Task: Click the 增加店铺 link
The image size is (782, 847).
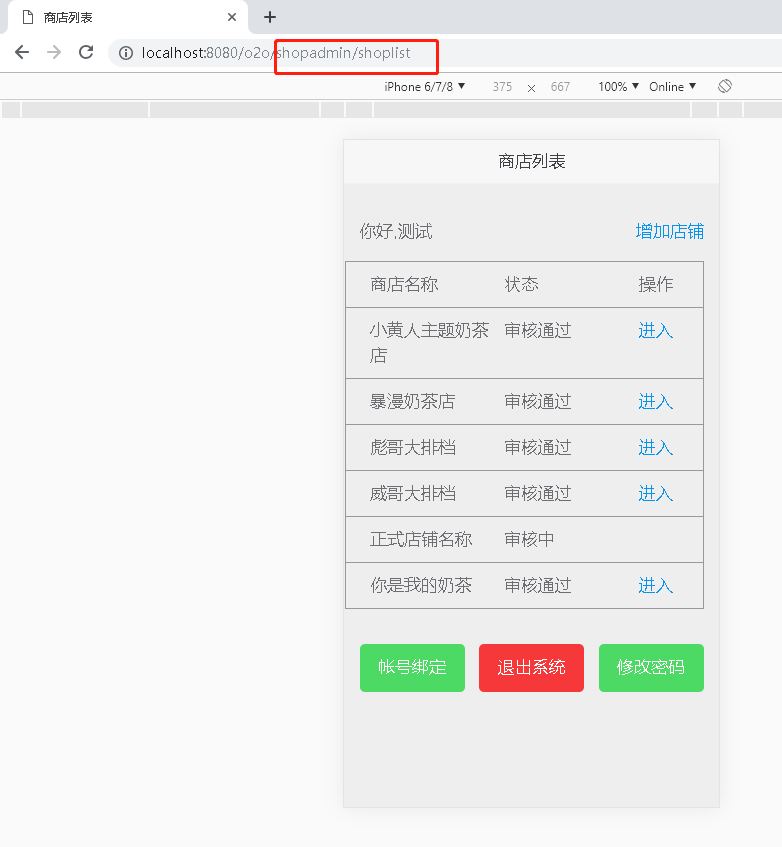Action: click(670, 231)
